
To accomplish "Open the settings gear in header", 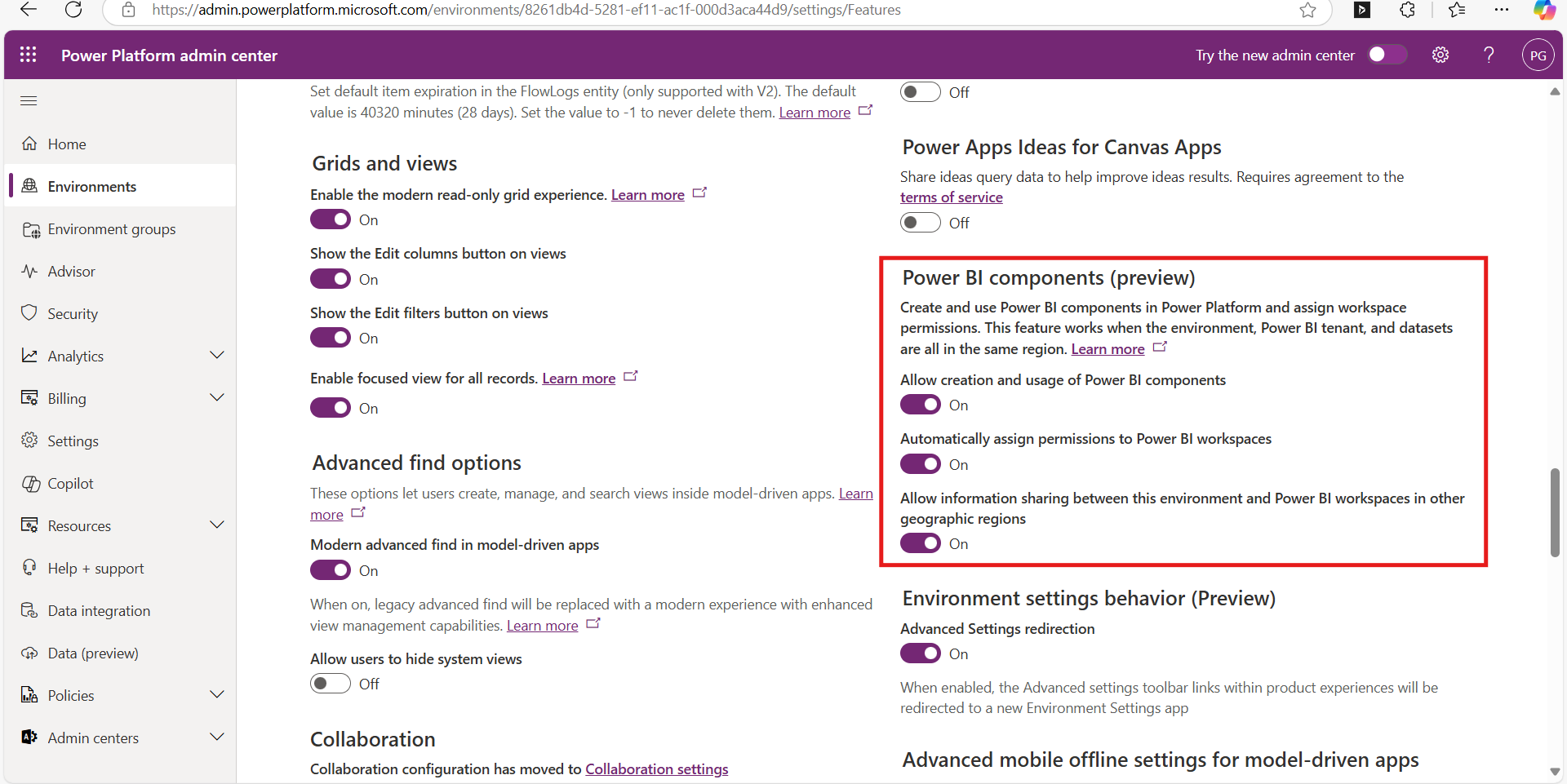I will (1440, 55).
